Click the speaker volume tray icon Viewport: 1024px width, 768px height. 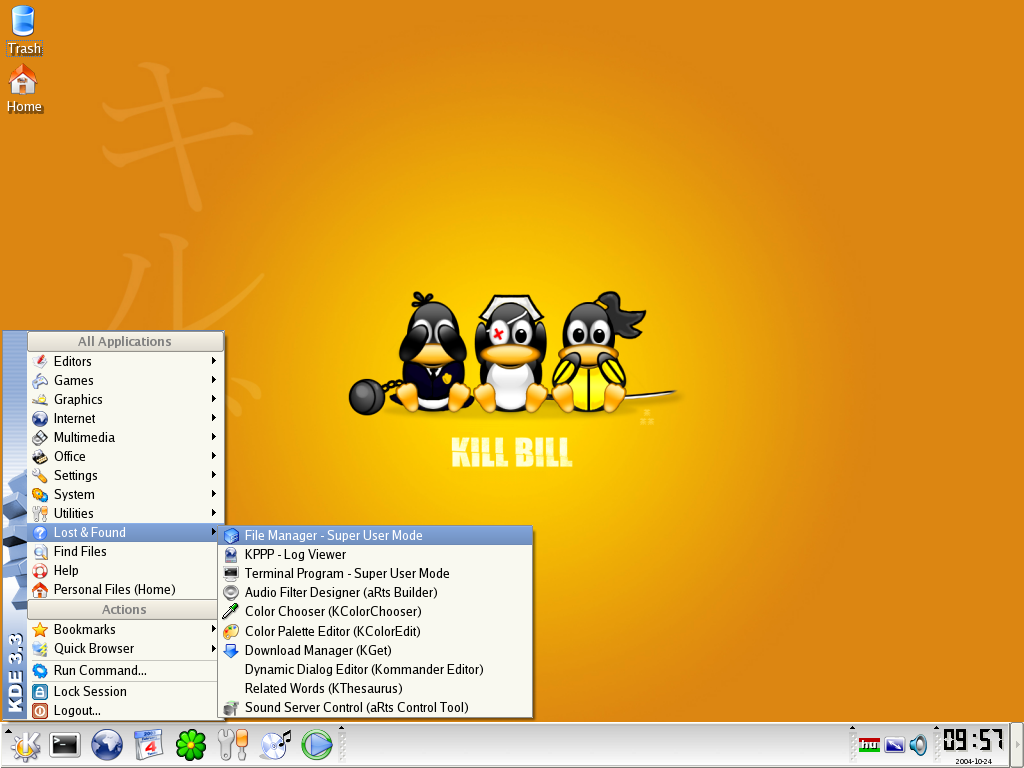click(x=918, y=744)
